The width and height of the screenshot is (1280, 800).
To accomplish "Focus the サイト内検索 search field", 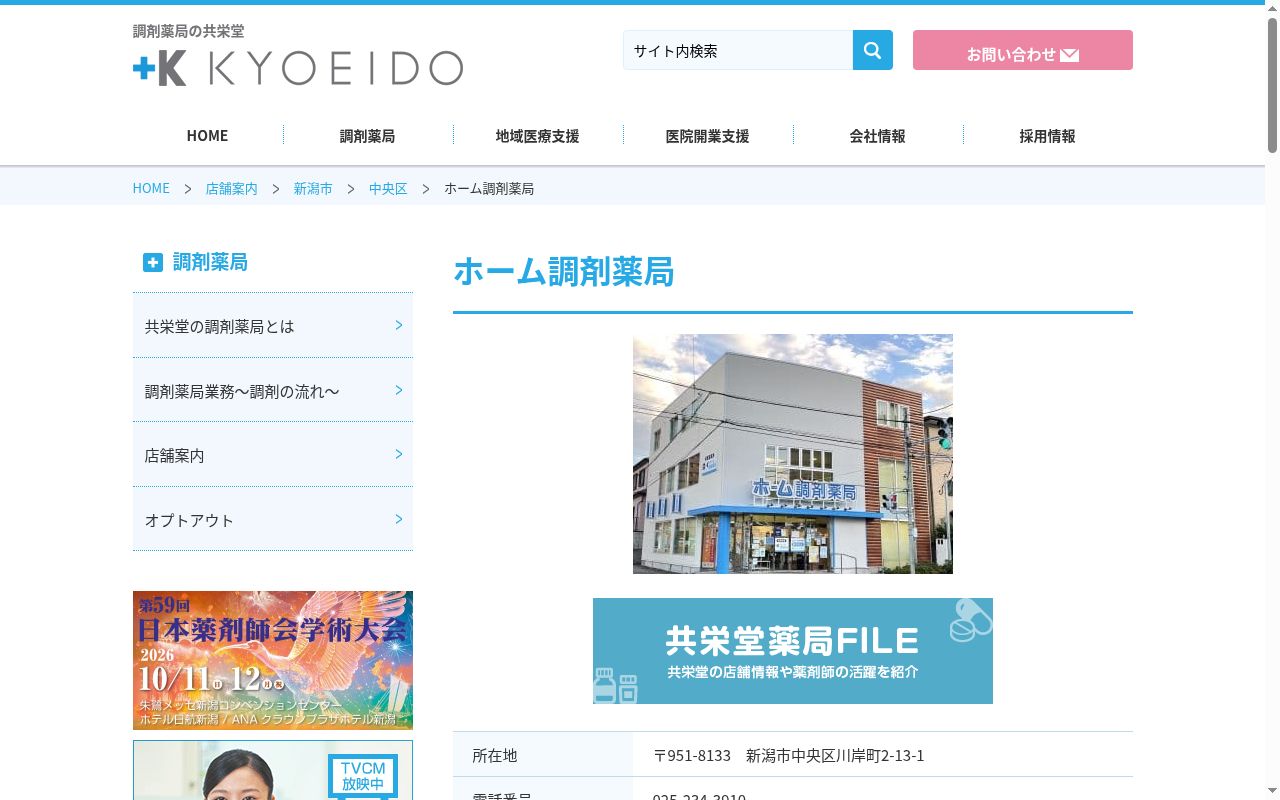I will pos(738,50).
